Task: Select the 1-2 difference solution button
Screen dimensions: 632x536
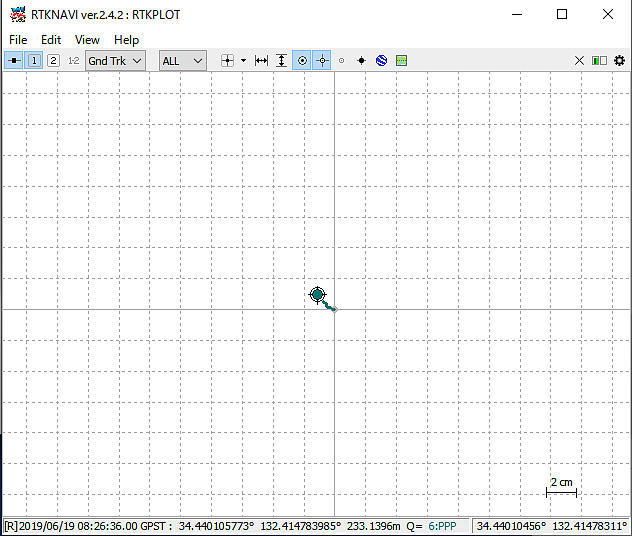Action: pyautogui.click(x=73, y=61)
